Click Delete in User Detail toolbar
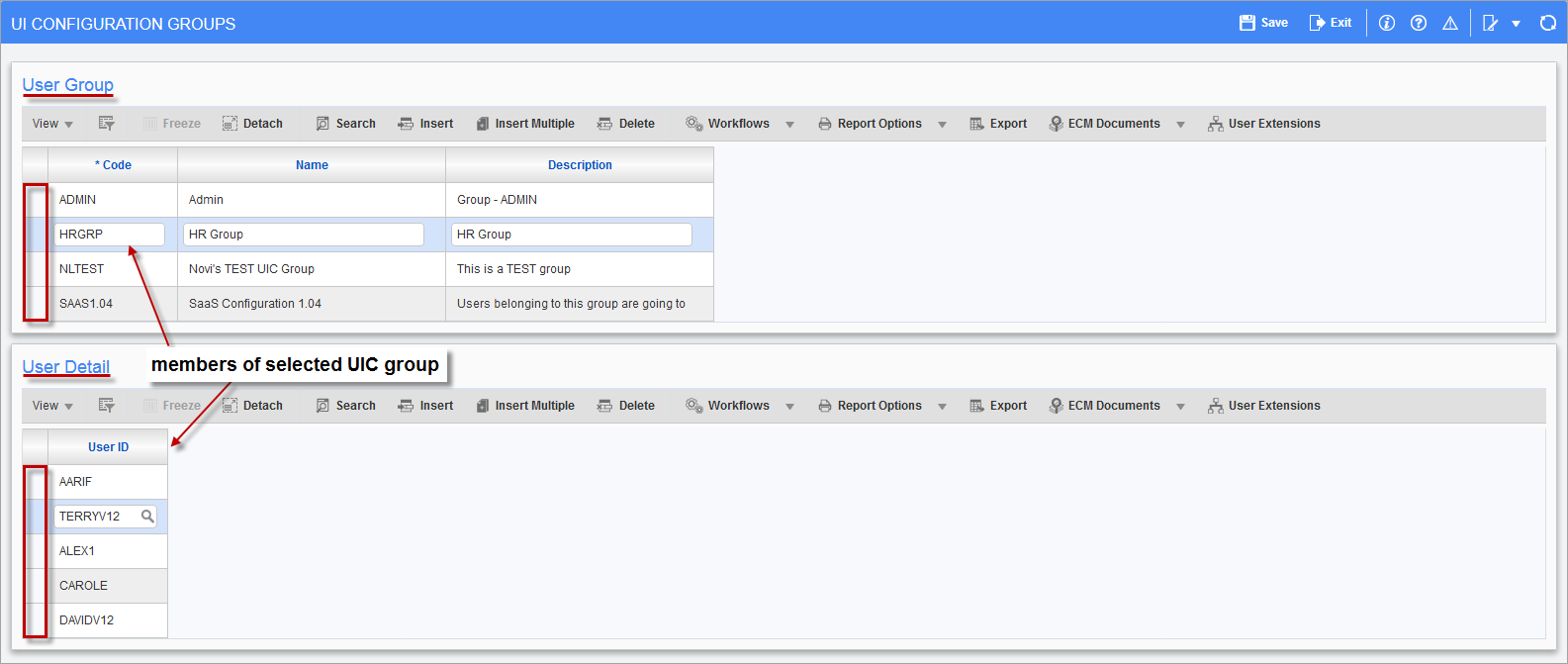The height and width of the screenshot is (664, 1568). (x=626, y=406)
